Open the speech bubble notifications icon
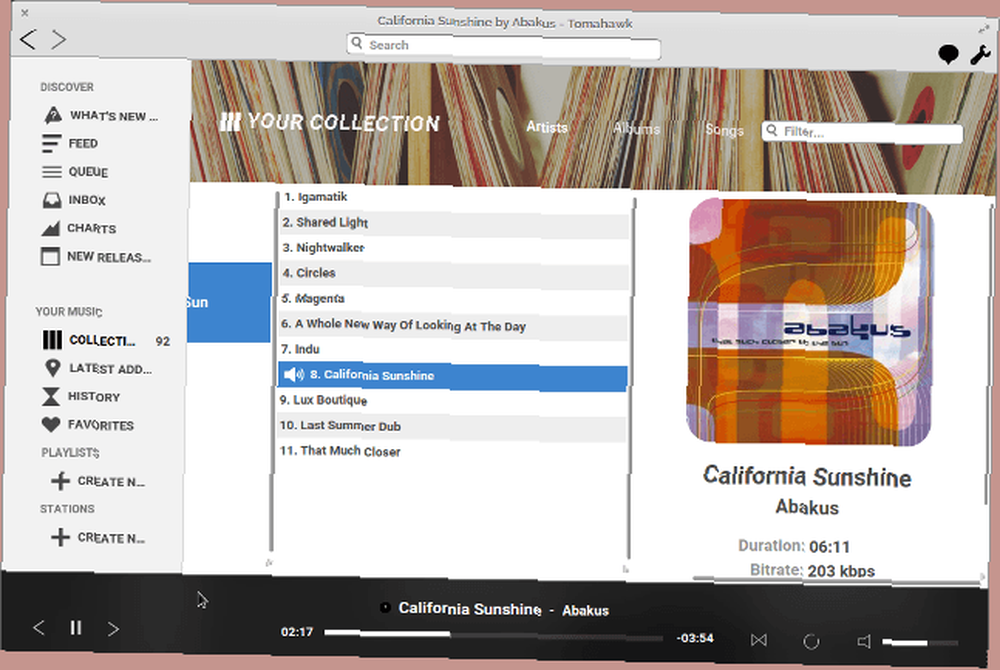 coord(948,55)
